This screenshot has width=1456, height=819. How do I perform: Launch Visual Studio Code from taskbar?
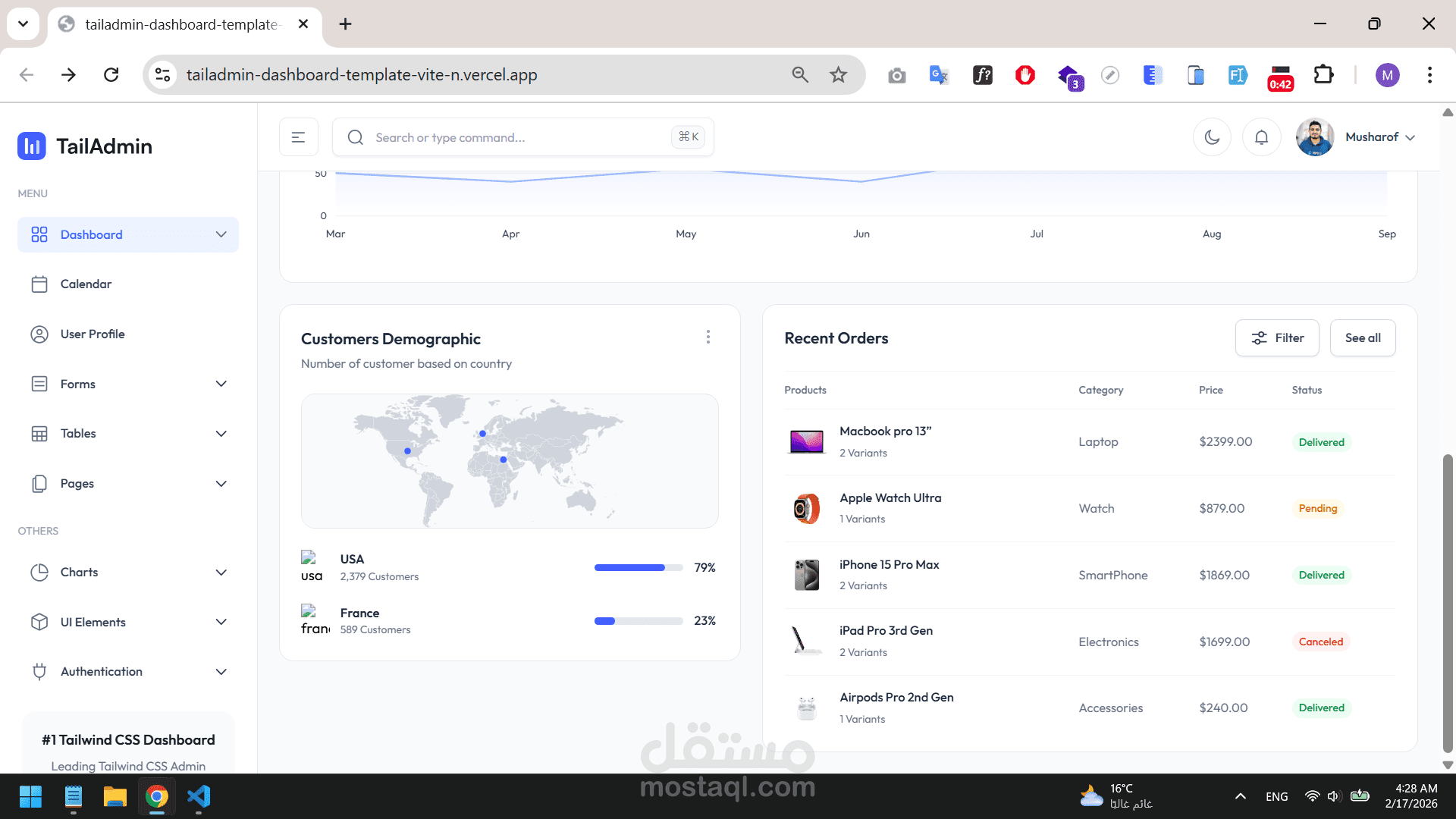pyautogui.click(x=199, y=796)
